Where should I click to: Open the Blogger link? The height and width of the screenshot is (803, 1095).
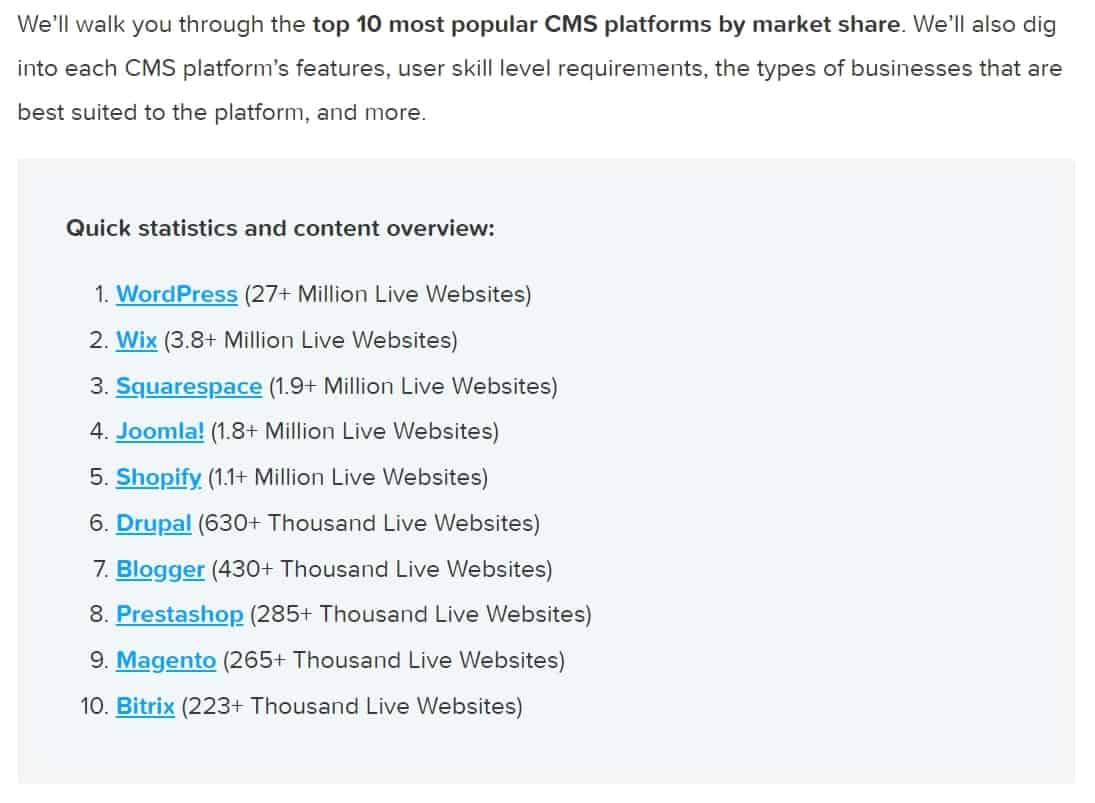point(160,569)
